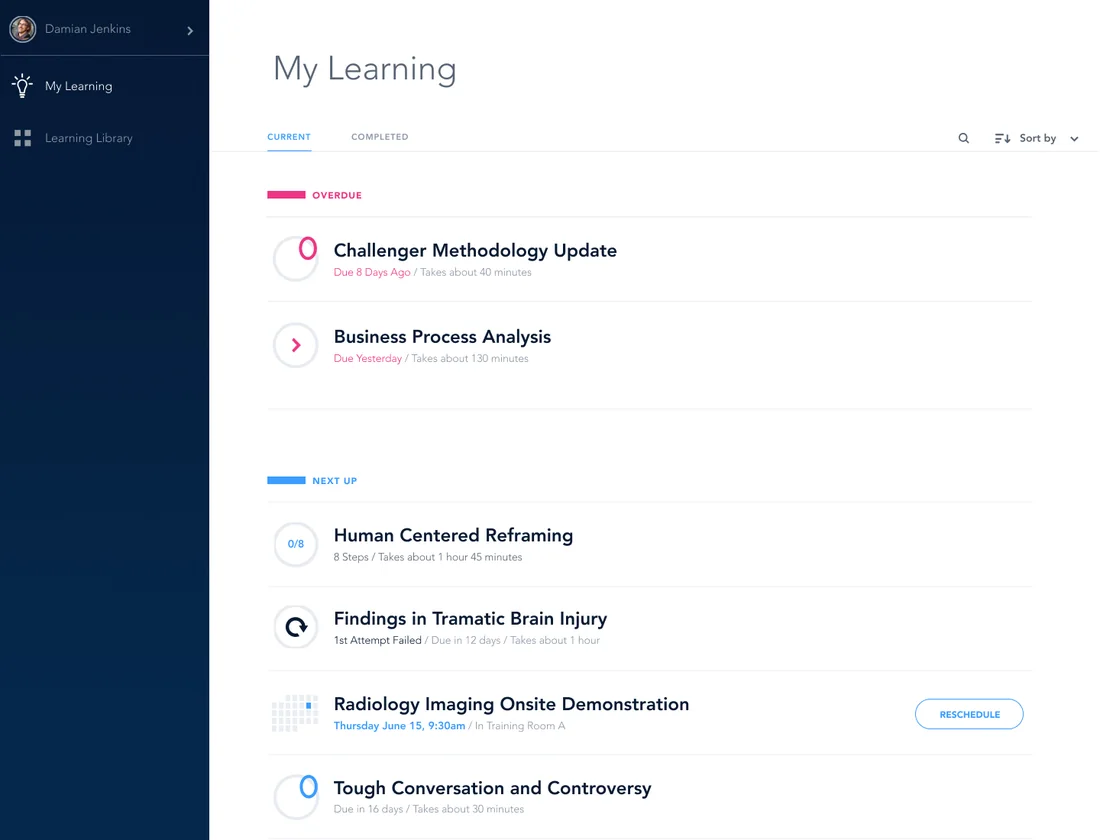Click the retry icon for Brain Injury
The width and height of the screenshot is (1100, 840).
click(x=295, y=627)
